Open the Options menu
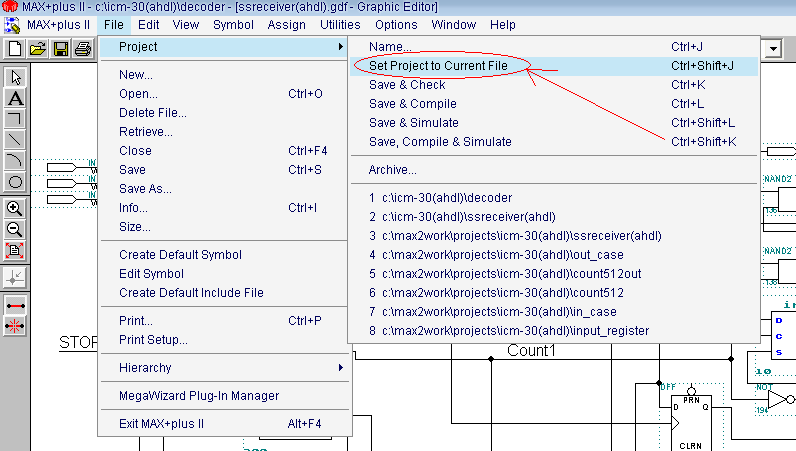Screen dimensions: 796x451 pyautogui.click(x=396, y=25)
